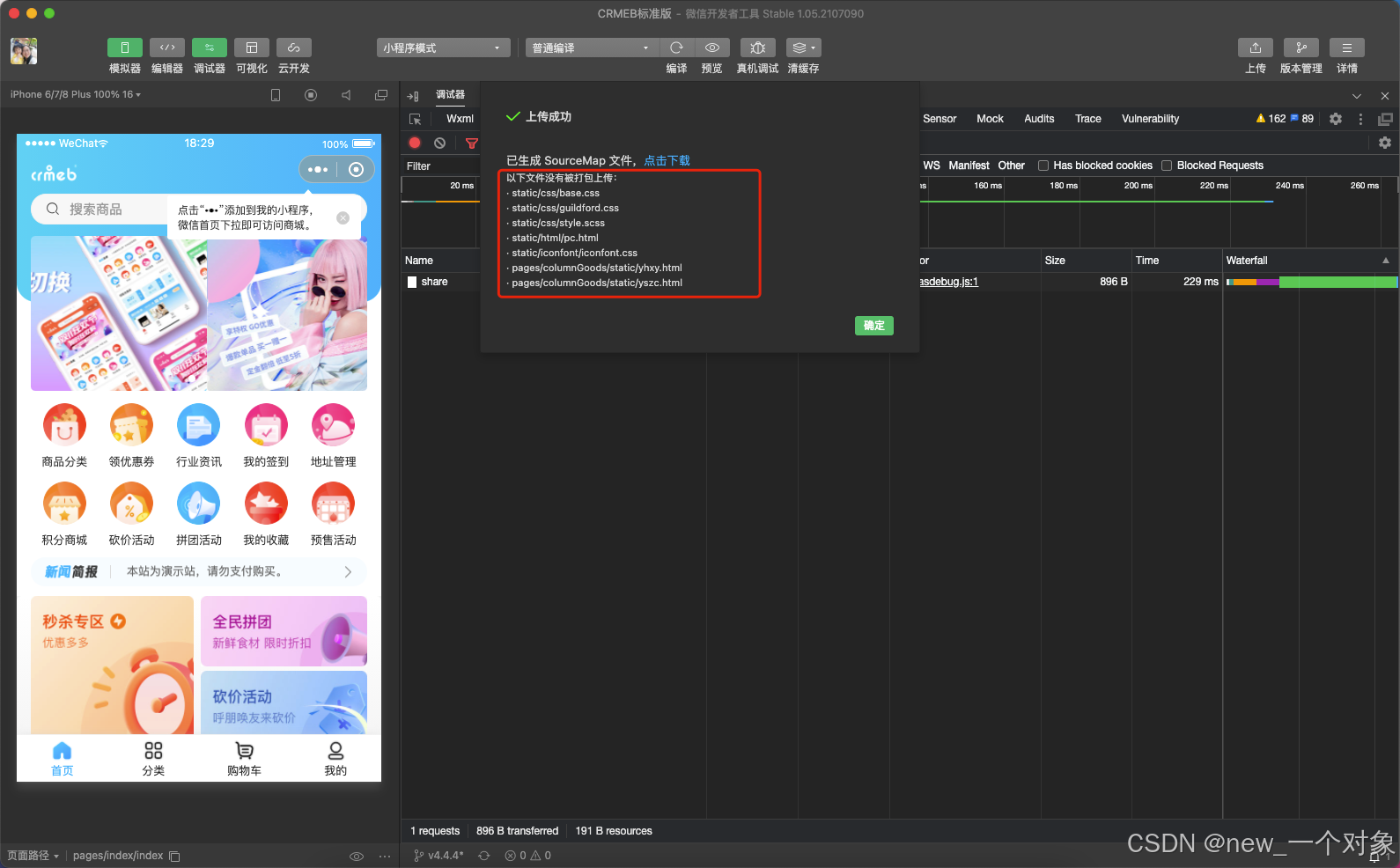Click the 上传 upload icon
1400x868 pixels.
pyautogui.click(x=1256, y=48)
